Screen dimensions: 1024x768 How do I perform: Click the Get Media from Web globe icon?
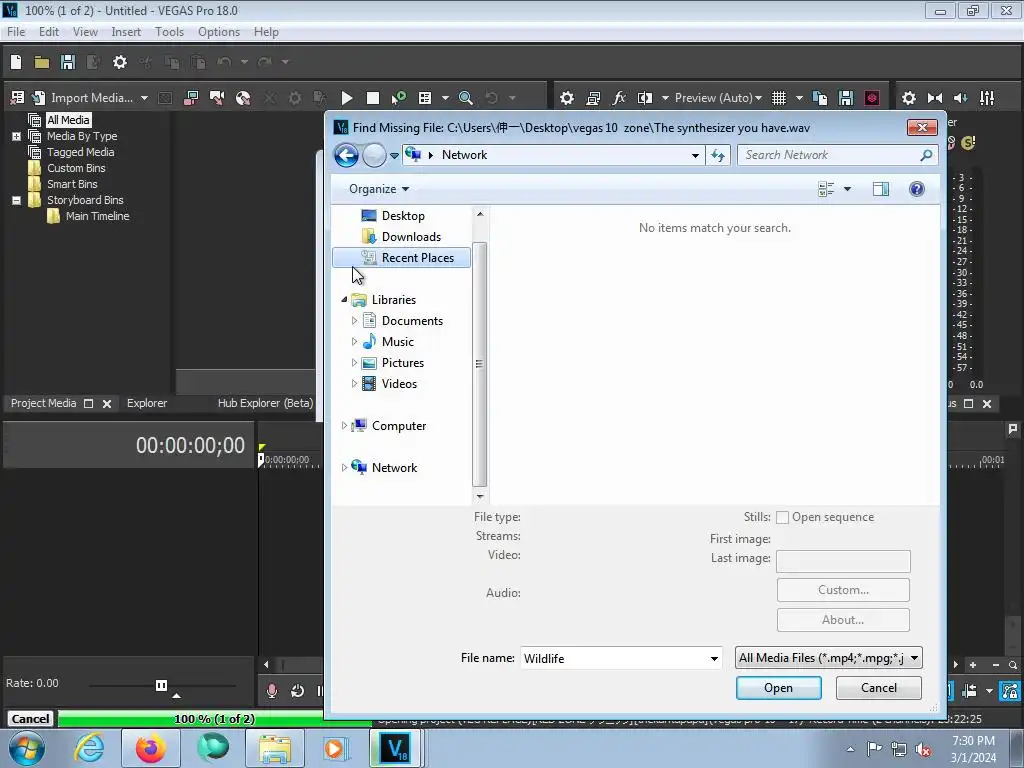(x=243, y=98)
